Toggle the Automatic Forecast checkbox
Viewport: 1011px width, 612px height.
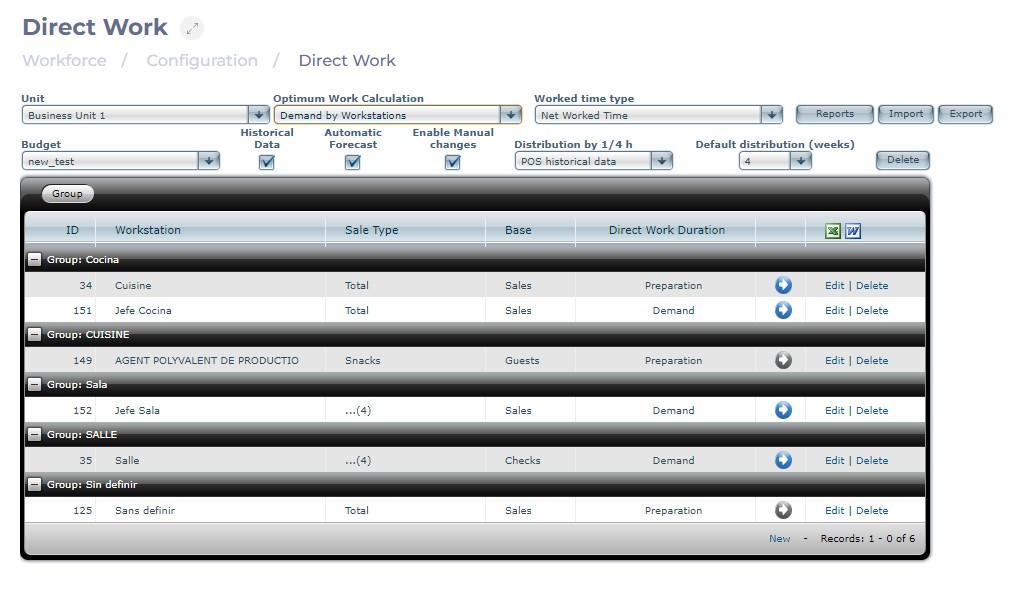click(352, 162)
